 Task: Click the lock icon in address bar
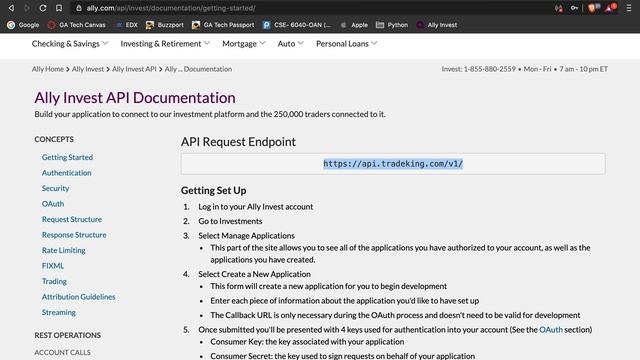pos(79,8)
